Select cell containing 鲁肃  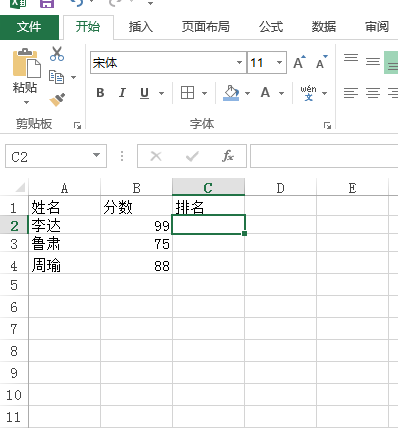click(x=64, y=243)
